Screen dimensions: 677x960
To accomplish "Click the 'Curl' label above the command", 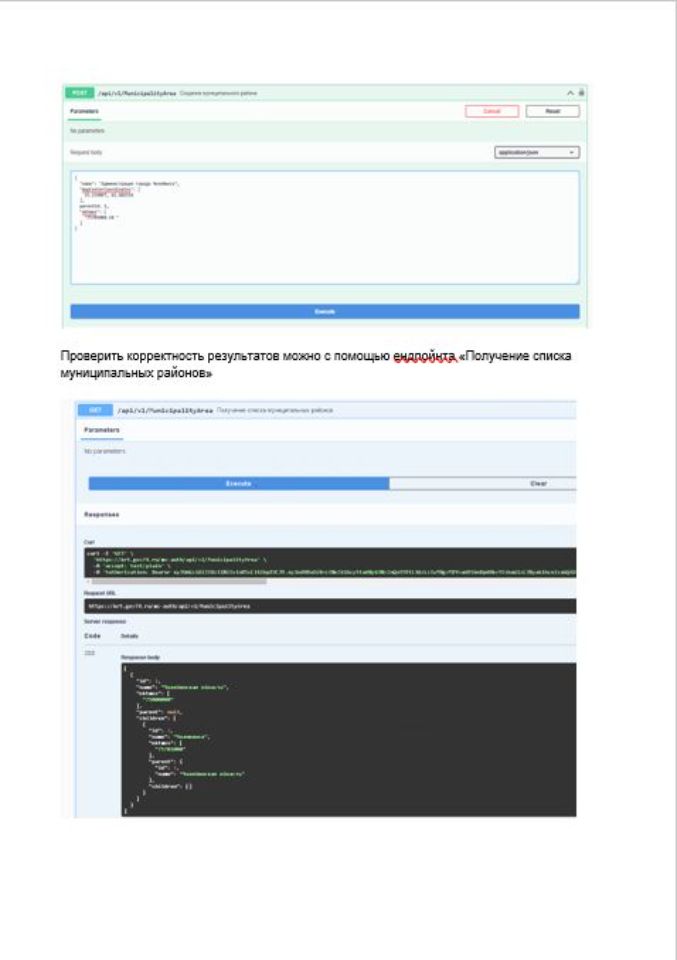I will point(89,542).
